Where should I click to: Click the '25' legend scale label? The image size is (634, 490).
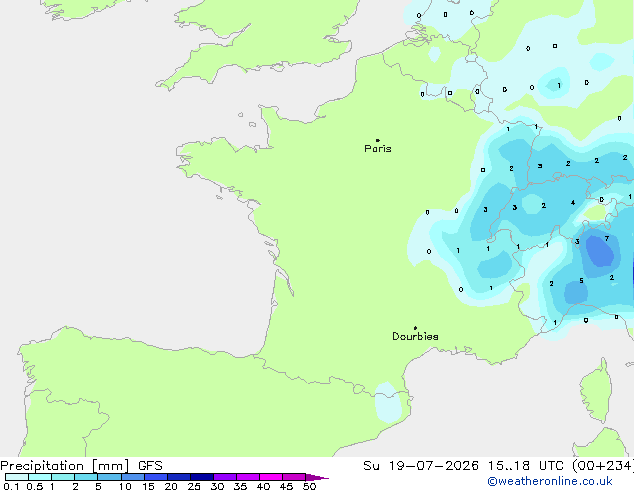pyautogui.click(x=194, y=486)
